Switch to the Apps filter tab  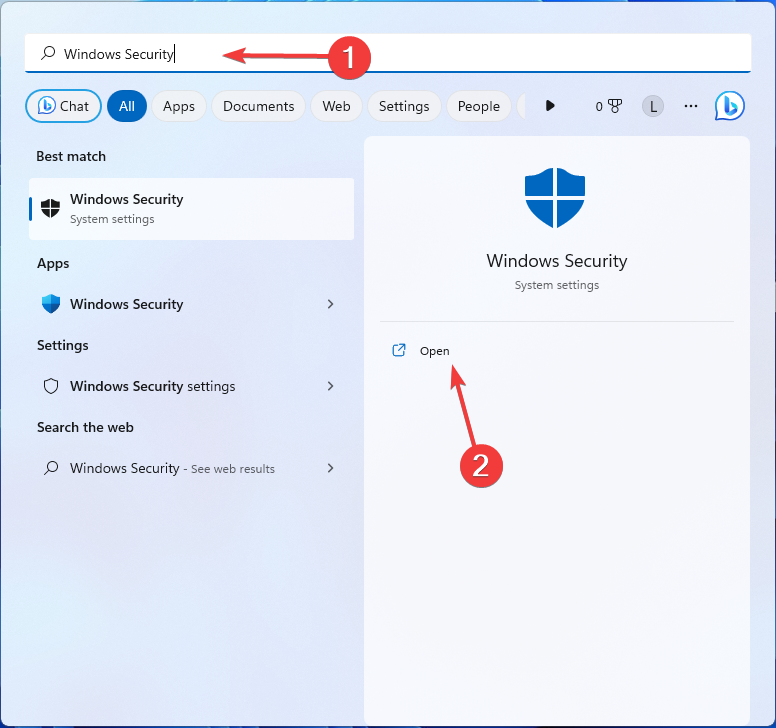coord(179,106)
